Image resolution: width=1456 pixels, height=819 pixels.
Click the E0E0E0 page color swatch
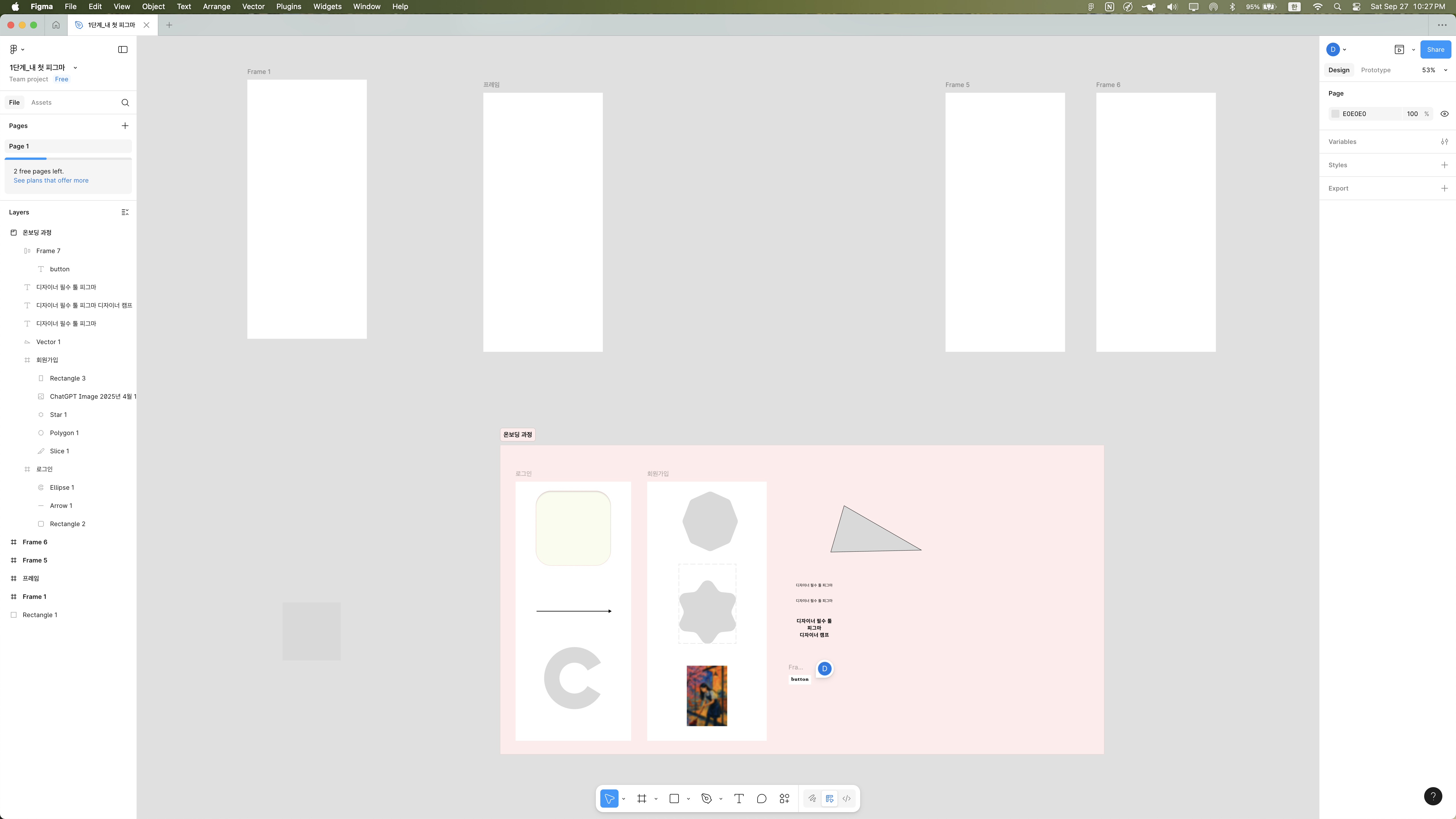point(1335,114)
